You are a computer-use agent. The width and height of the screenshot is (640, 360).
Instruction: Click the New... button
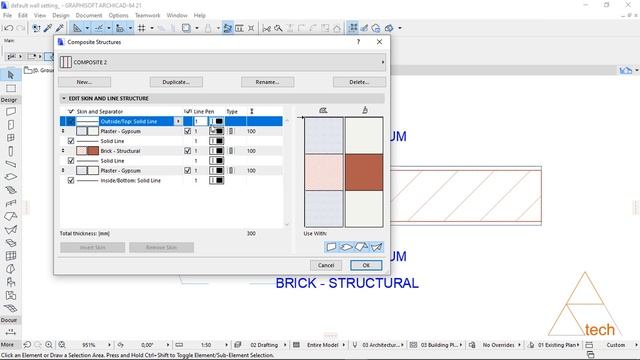pyautogui.click(x=84, y=82)
